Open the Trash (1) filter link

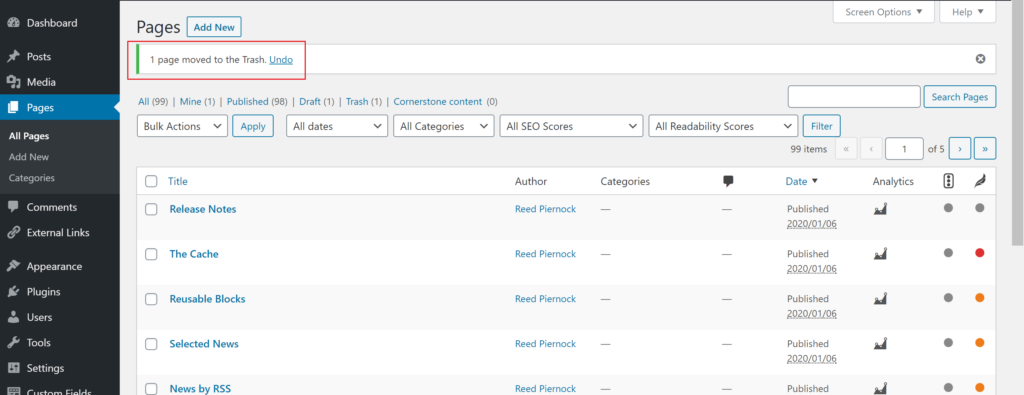tap(364, 102)
